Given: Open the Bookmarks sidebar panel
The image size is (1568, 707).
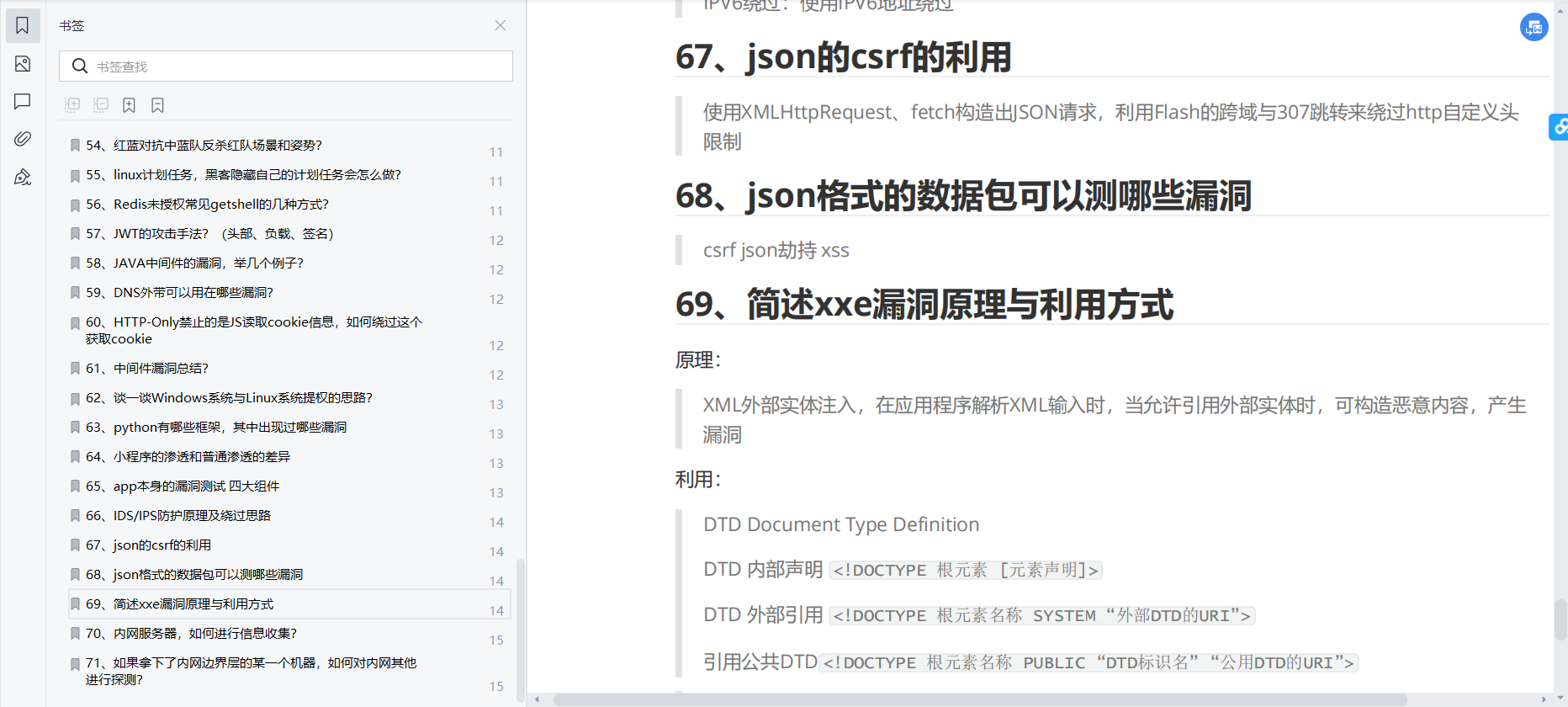Looking at the screenshot, I should [x=23, y=26].
